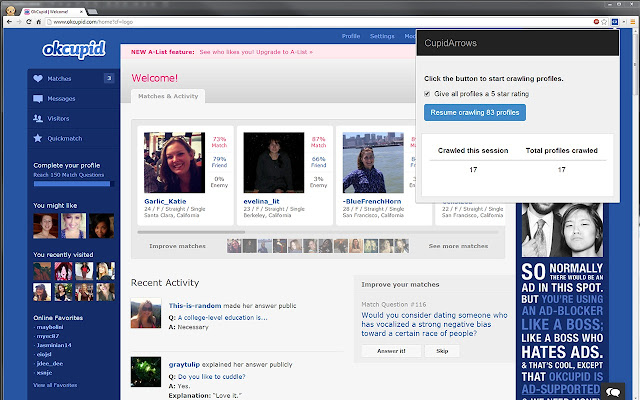This screenshot has width=640, height=400.
Task: Click Resume crawling 83 profiles button
Action: click(475, 112)
